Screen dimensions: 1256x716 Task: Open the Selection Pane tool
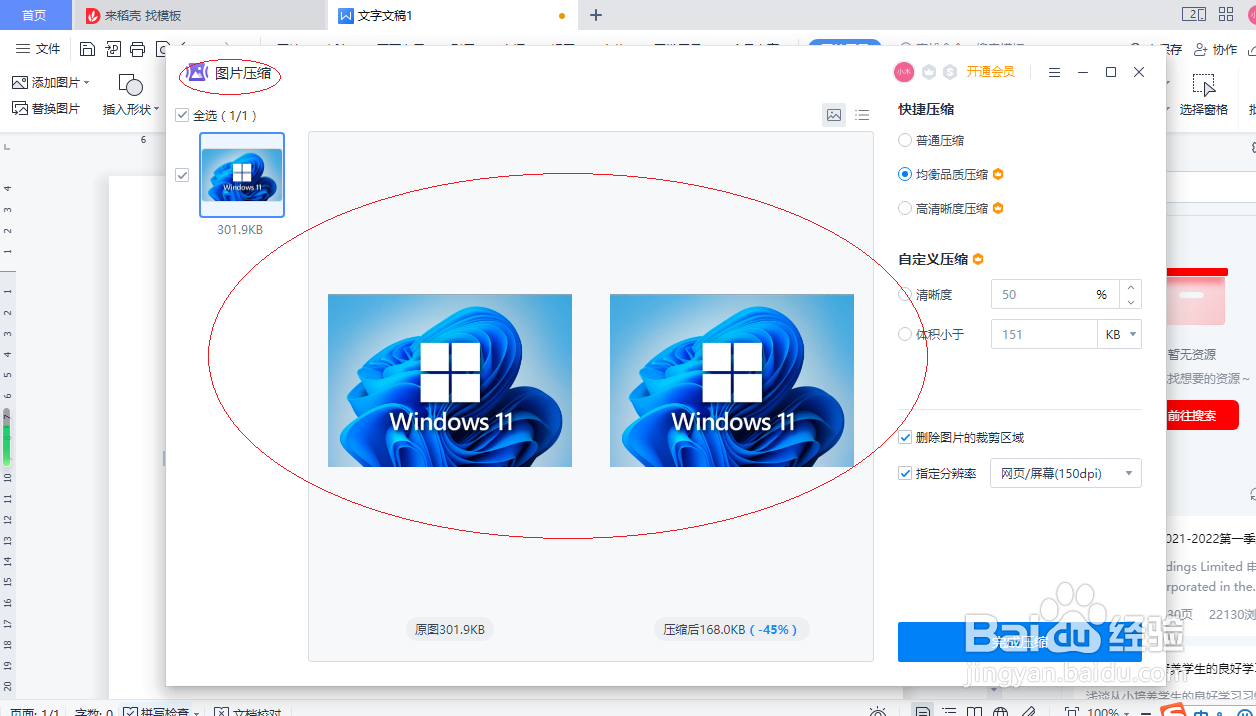point(1204,96)
